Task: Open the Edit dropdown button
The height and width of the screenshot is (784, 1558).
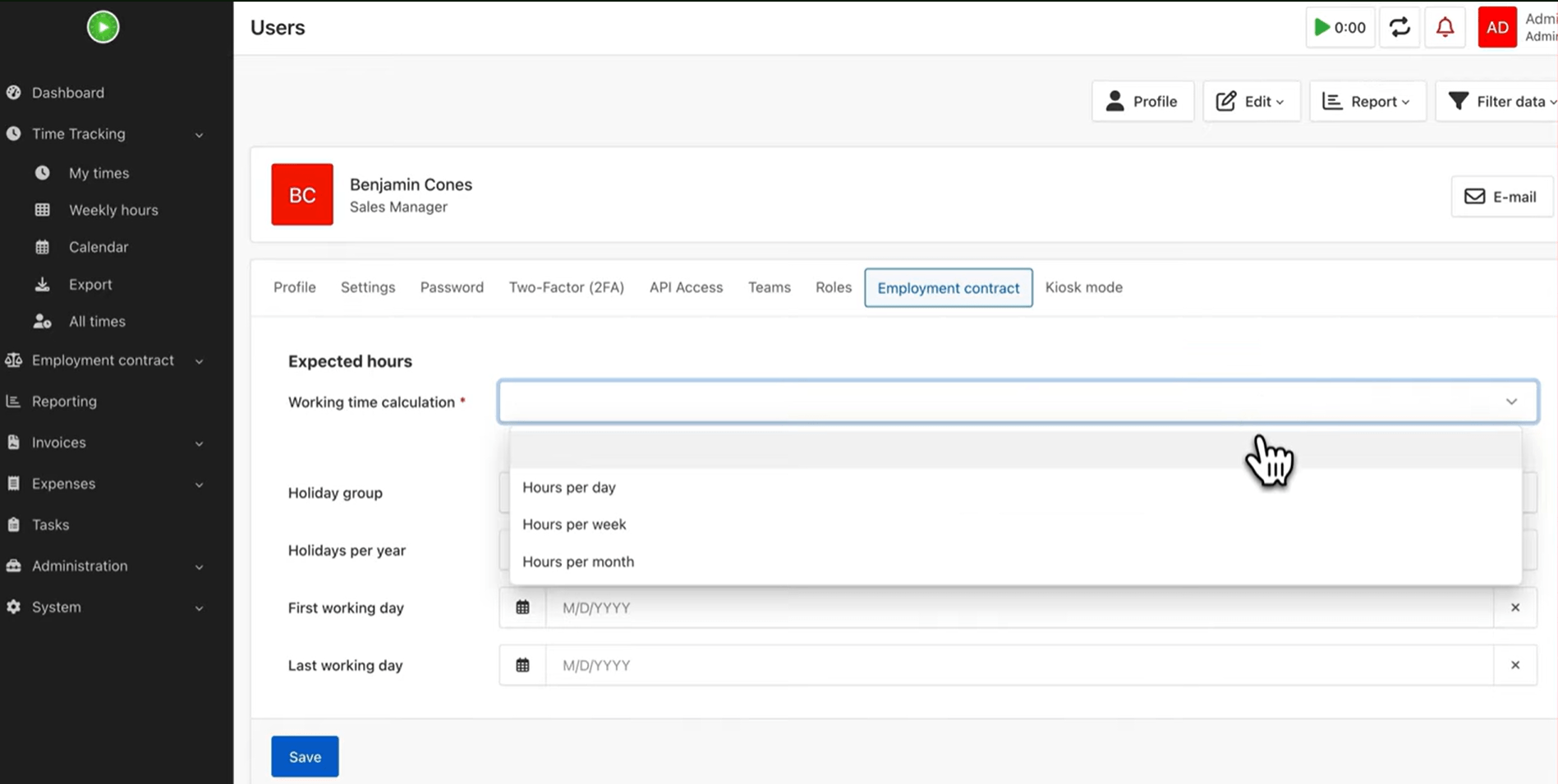Action: point(1251,101)
